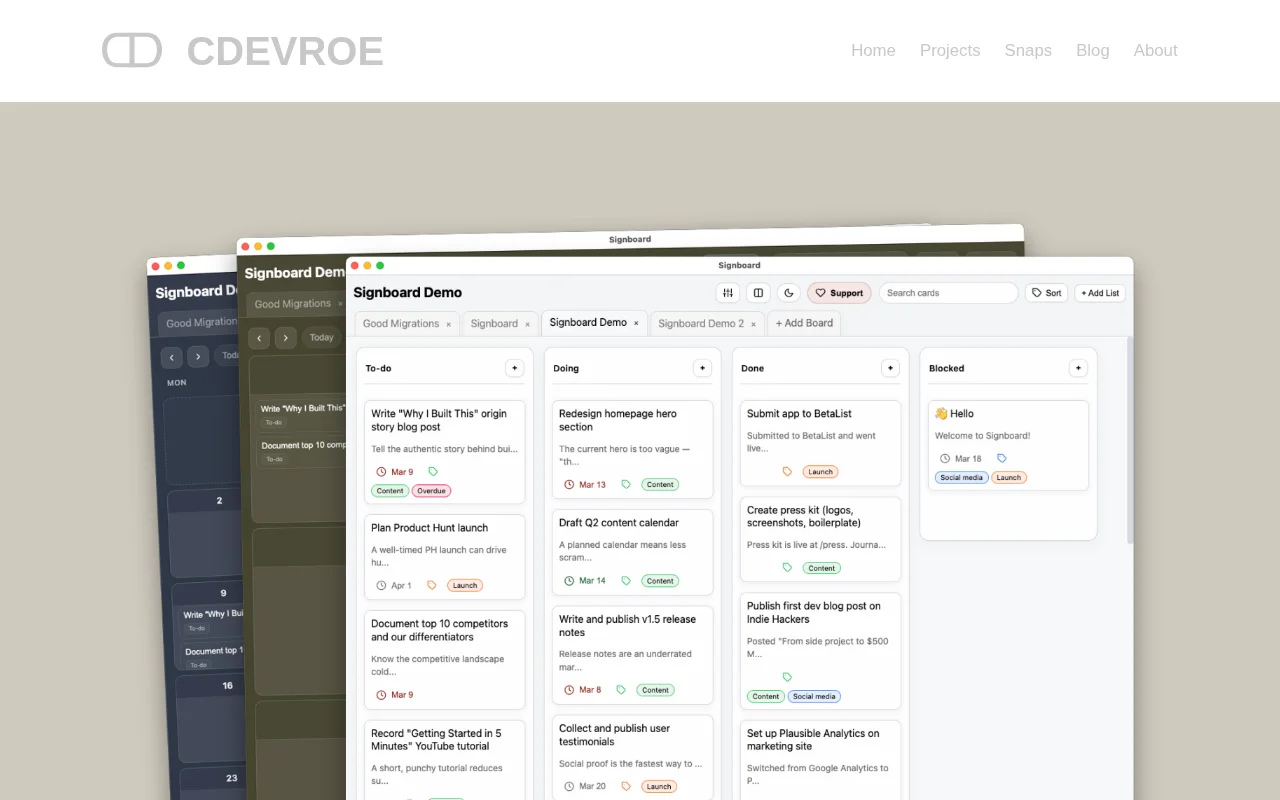Click clock icon on 'Why I Built This' card

[x=381, y=472]
